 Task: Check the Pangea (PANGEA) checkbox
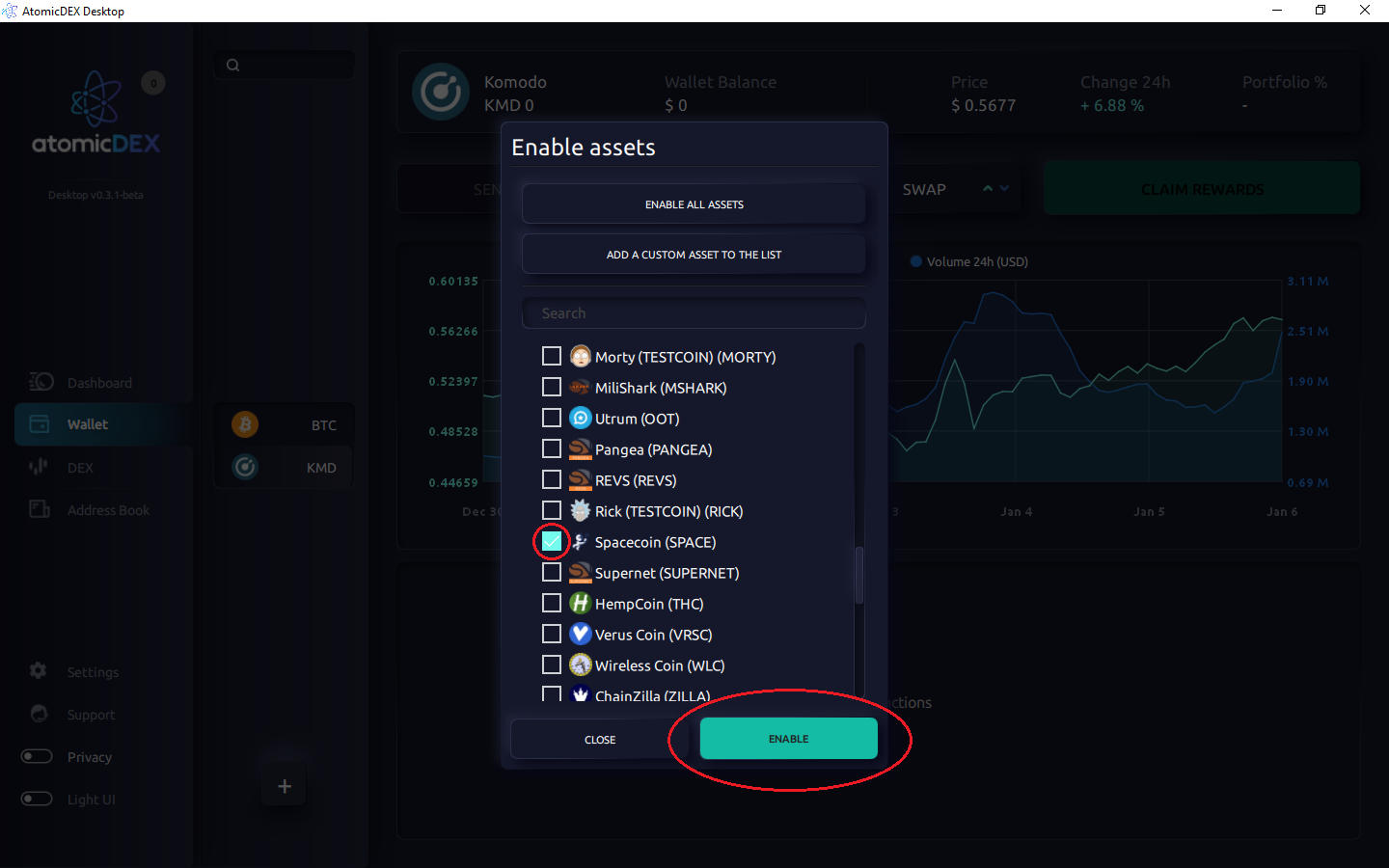552,449
